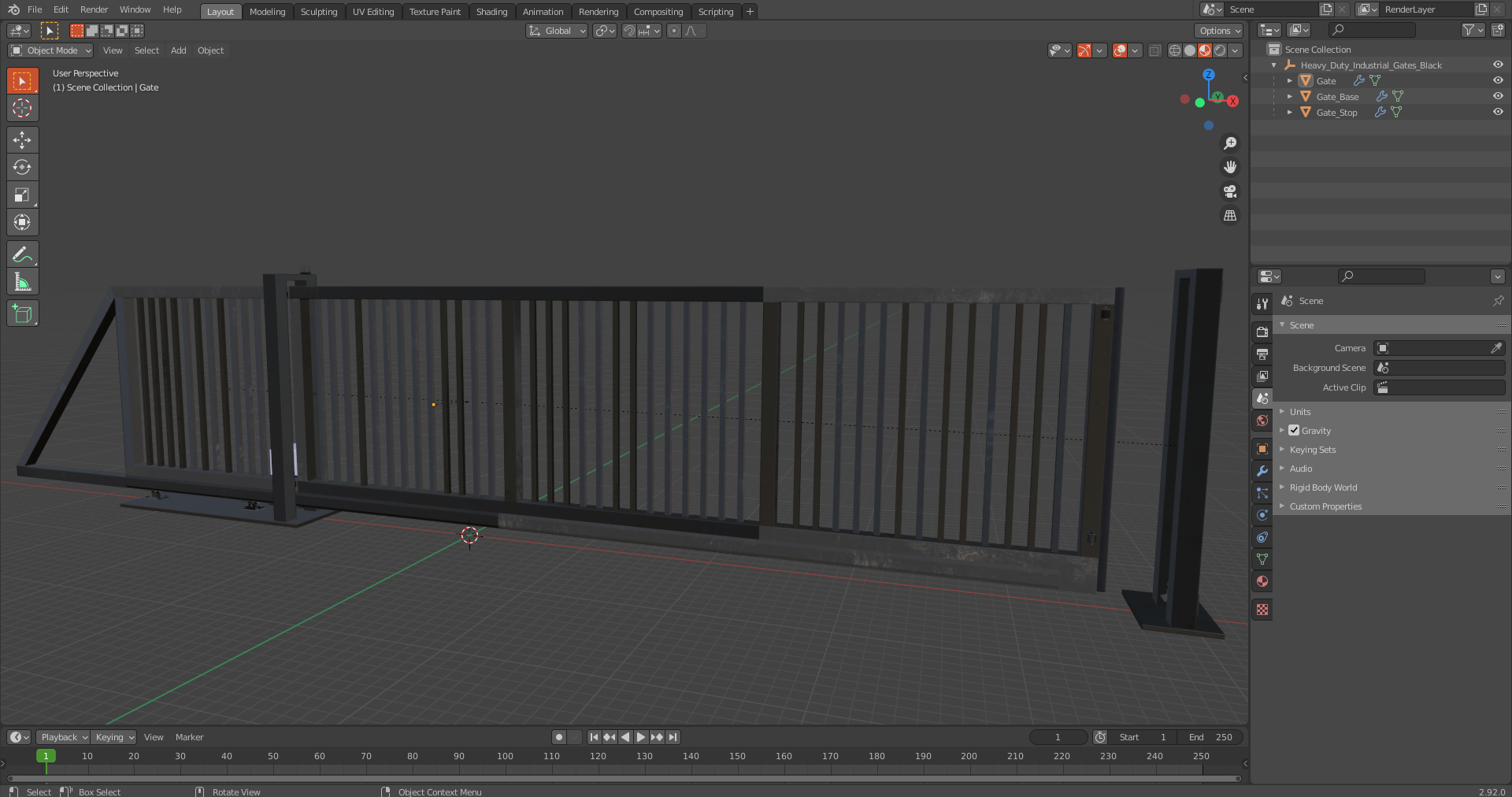The width and height of the screenshot is (1512, 797).
Task: Expand the Gate object tree row
Action: [1289, 80]
